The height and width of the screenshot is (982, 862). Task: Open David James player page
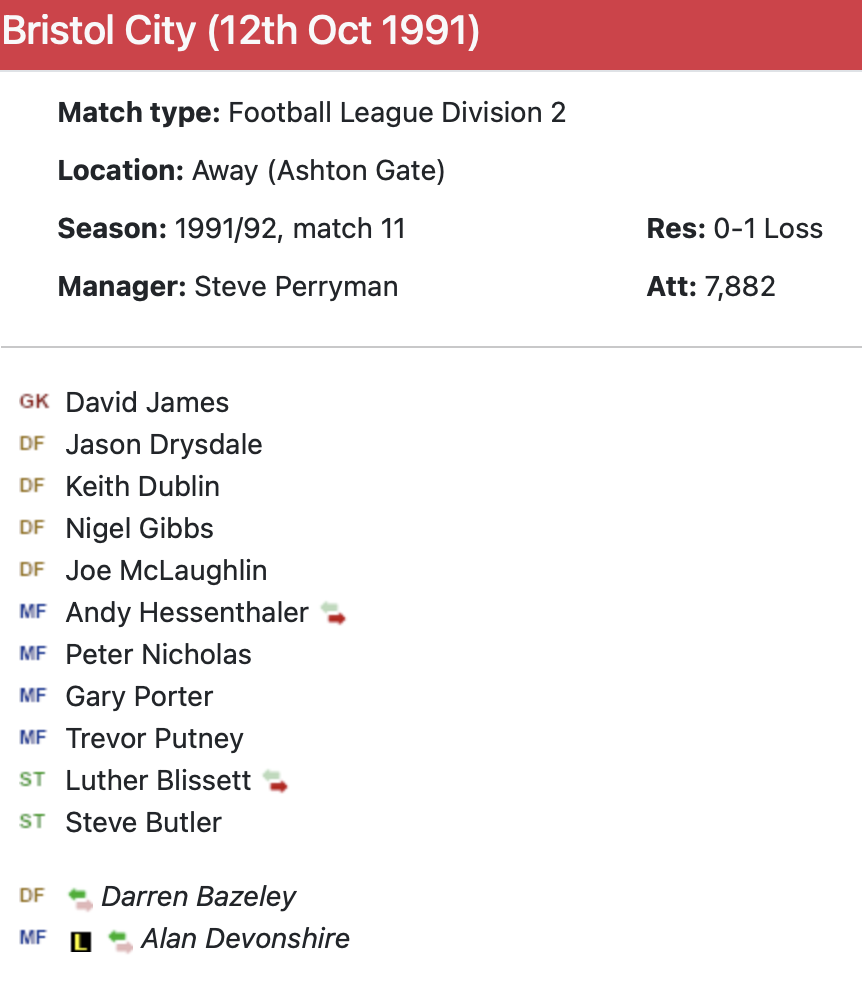click(x=147, y=403)
